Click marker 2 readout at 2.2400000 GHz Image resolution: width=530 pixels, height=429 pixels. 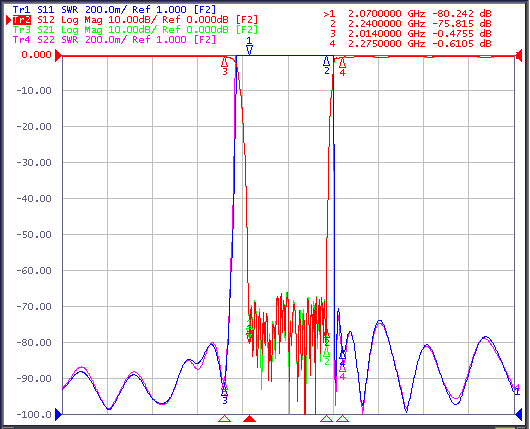[410, 24]
